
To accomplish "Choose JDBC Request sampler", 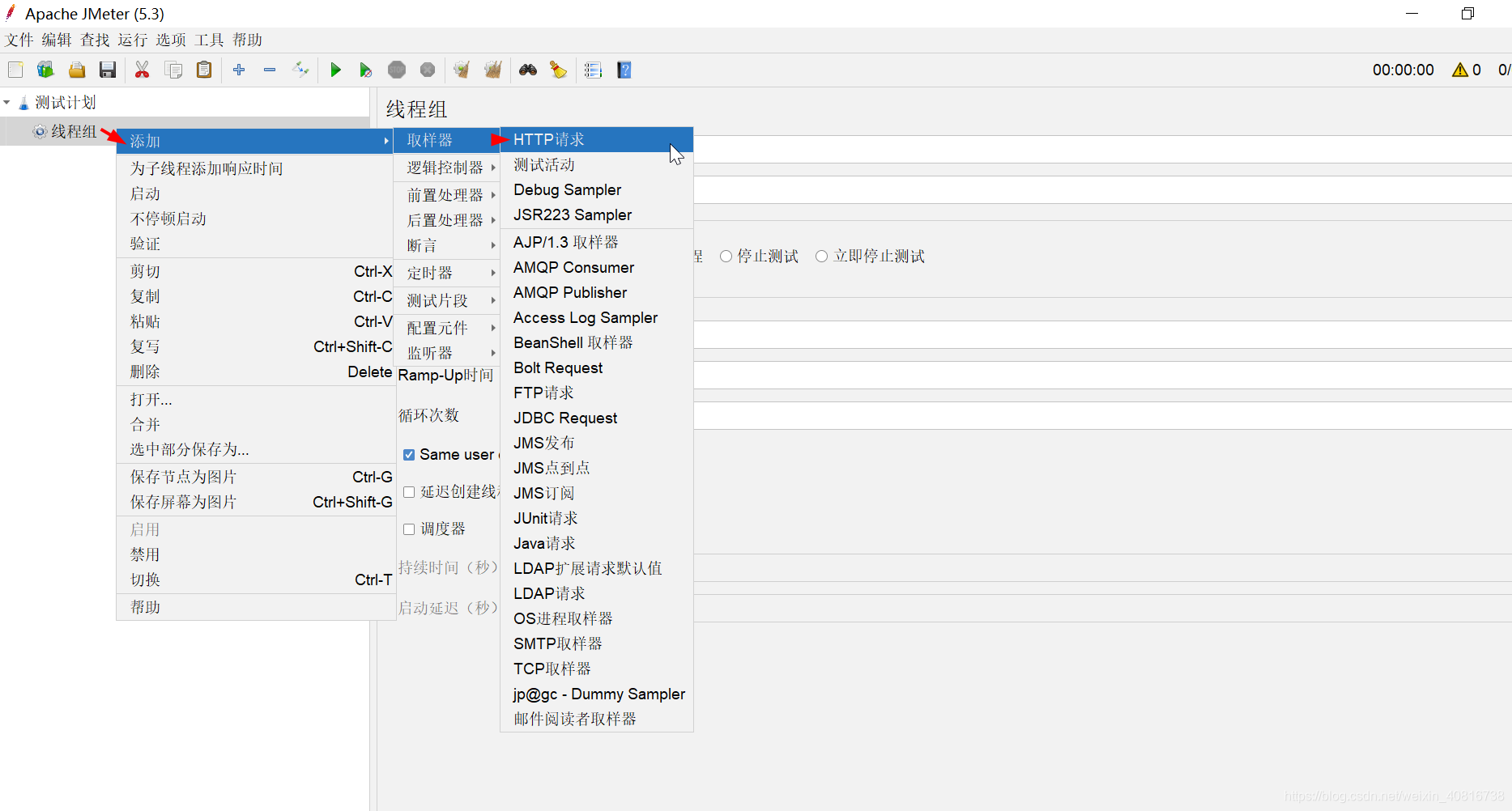I will pyautogui.click(x=597, y=418).
